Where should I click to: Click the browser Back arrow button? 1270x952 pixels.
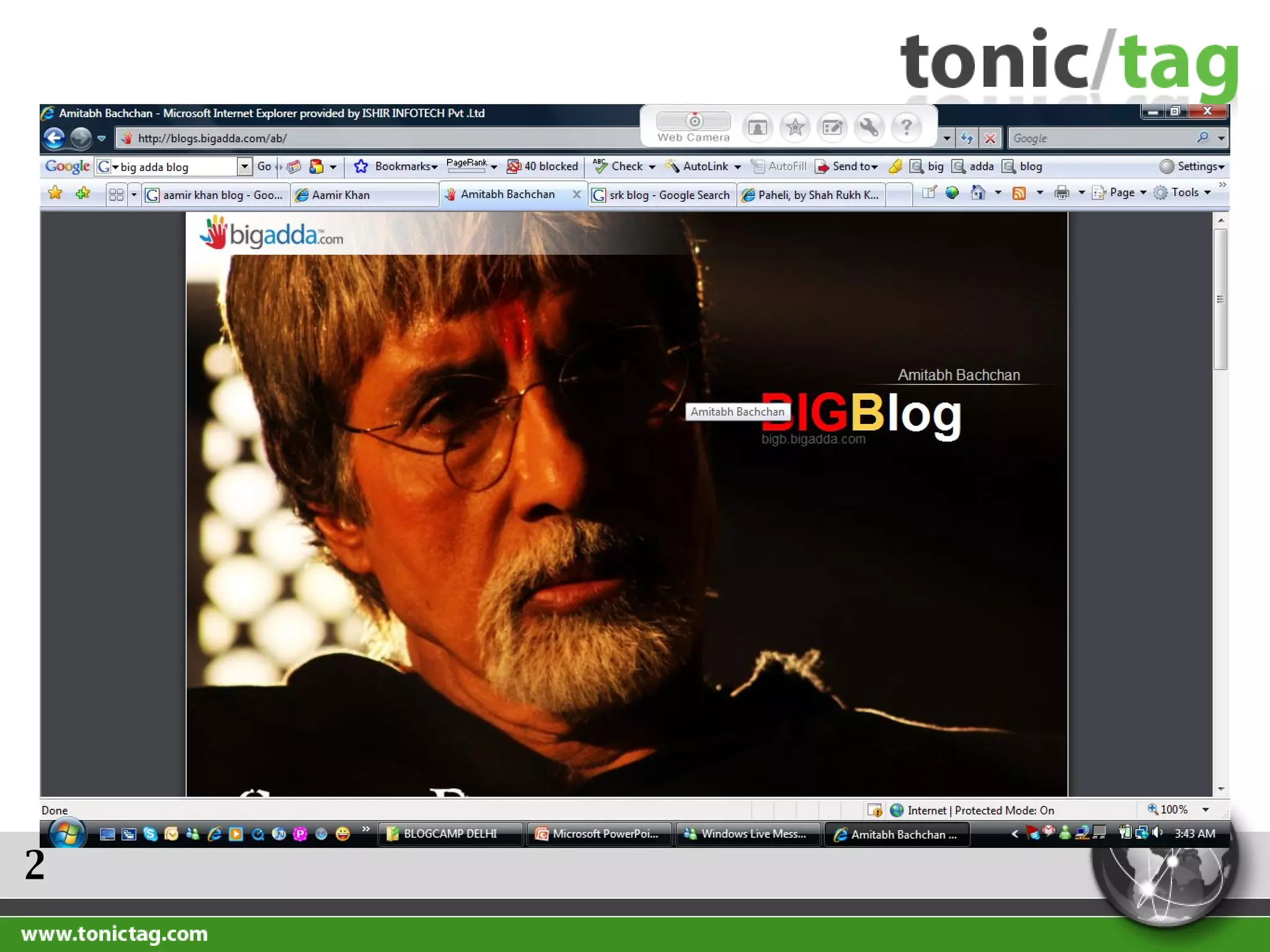click(54, 138)
